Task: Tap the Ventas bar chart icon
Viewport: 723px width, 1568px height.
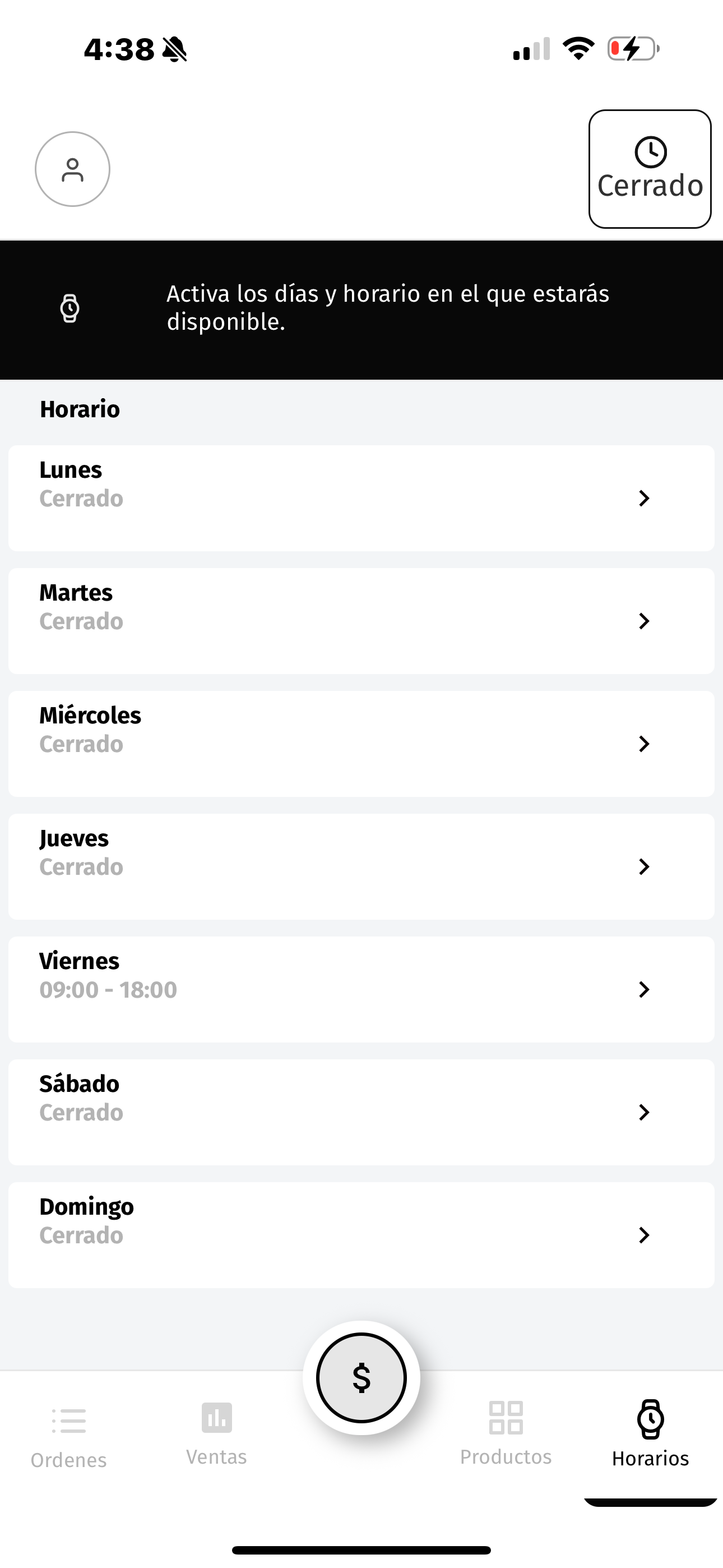Action: [x=217, y=1418]
